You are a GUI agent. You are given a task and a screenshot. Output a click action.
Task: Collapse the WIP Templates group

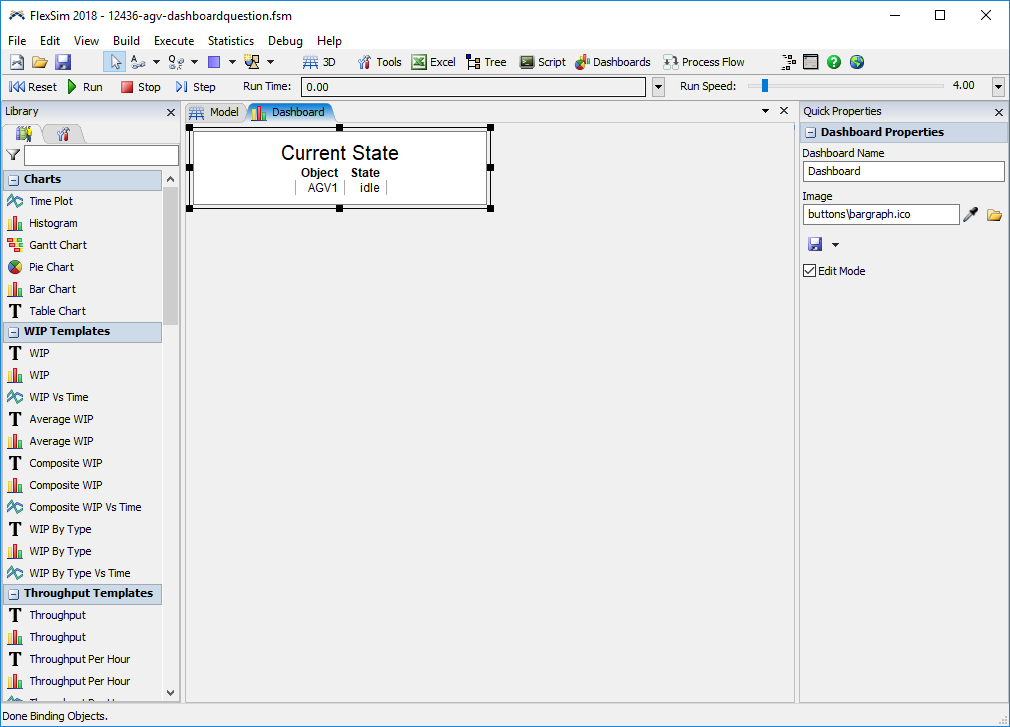[14, 332]
